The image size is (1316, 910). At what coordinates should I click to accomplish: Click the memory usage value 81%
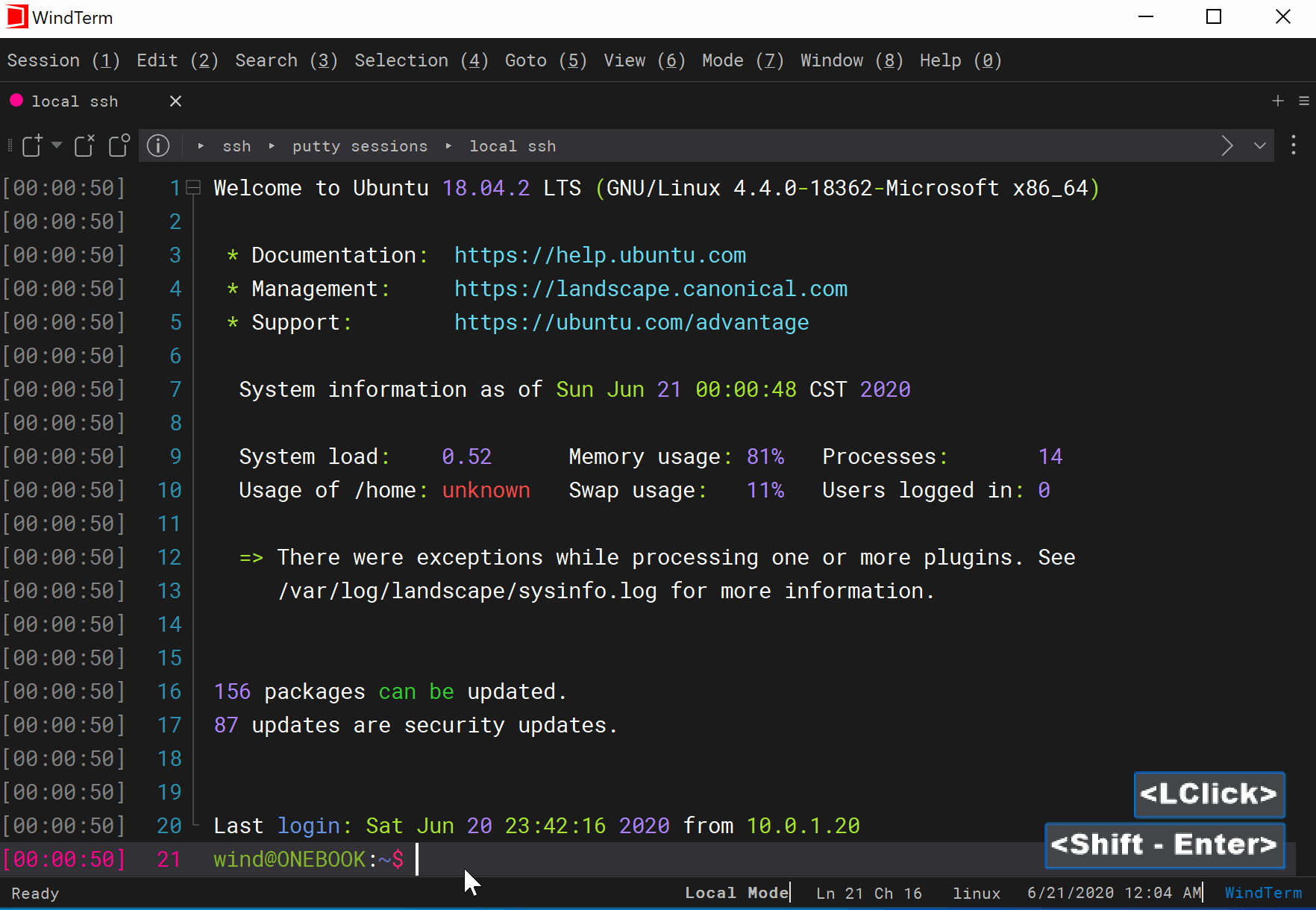(765, 456)
